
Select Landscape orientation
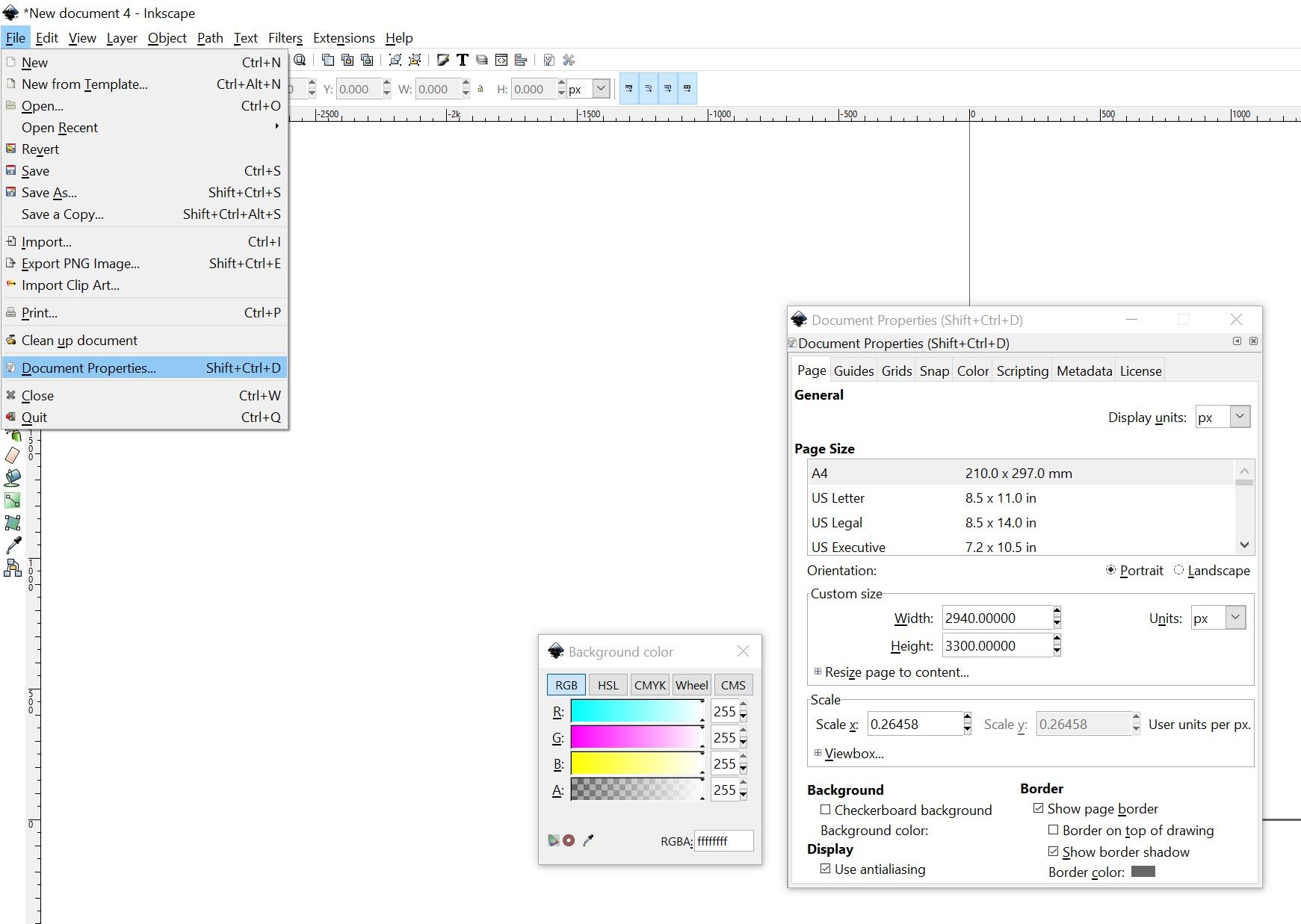tap(1179, 570)
